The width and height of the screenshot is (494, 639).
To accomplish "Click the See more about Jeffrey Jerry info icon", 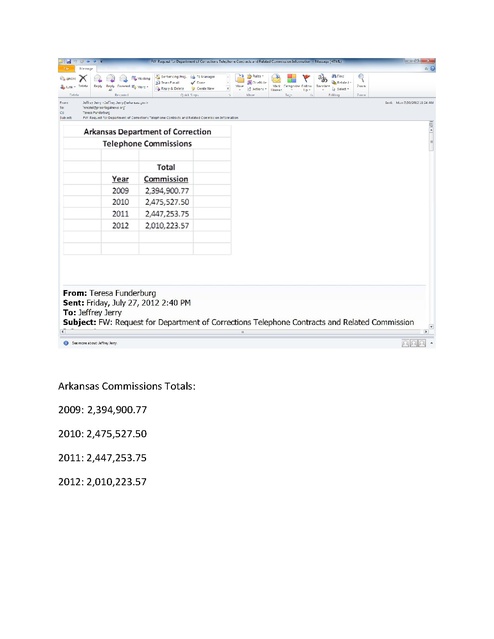I will tap(66, 343).
